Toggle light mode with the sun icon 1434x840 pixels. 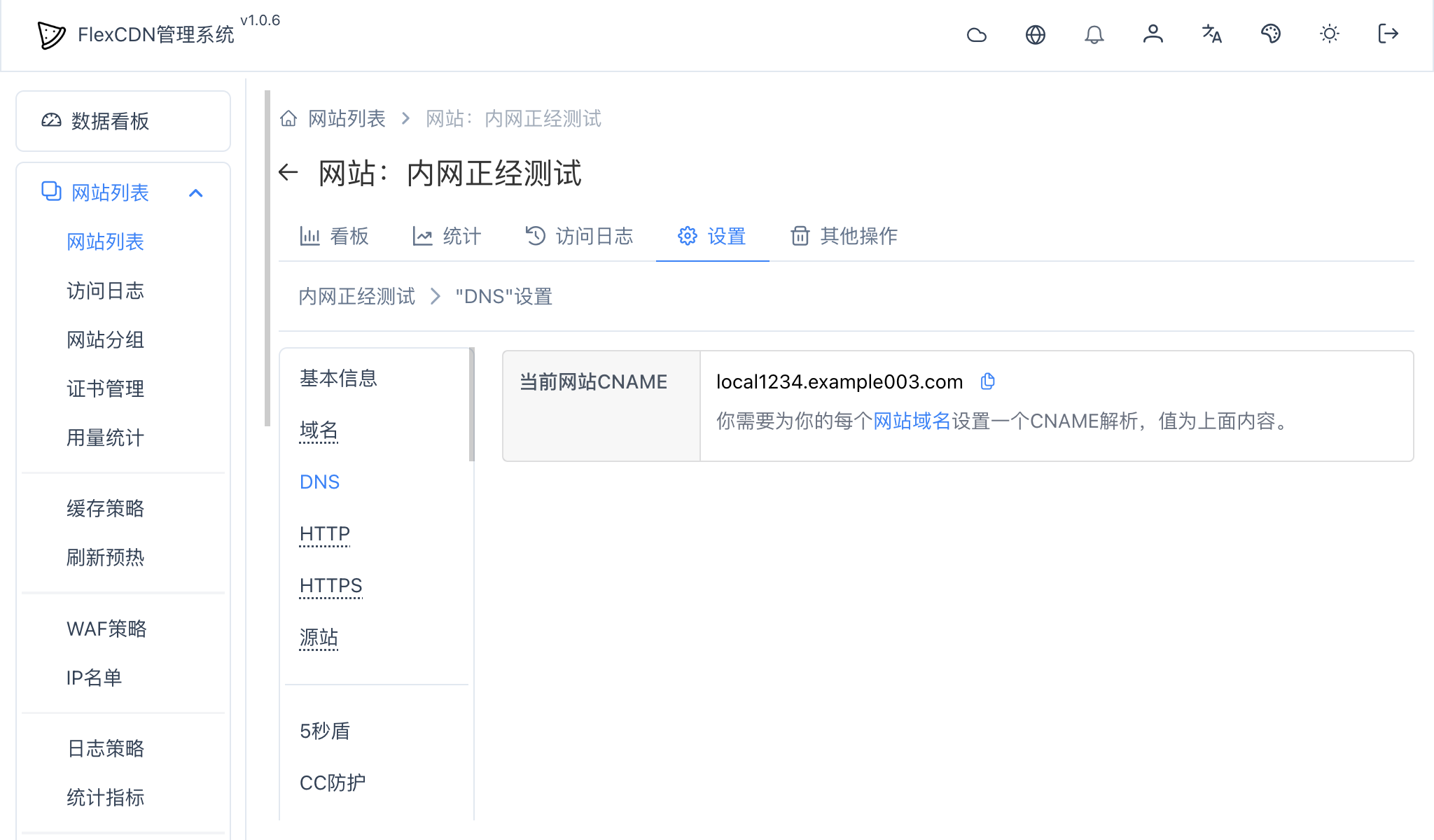(x=1330, y=34)
